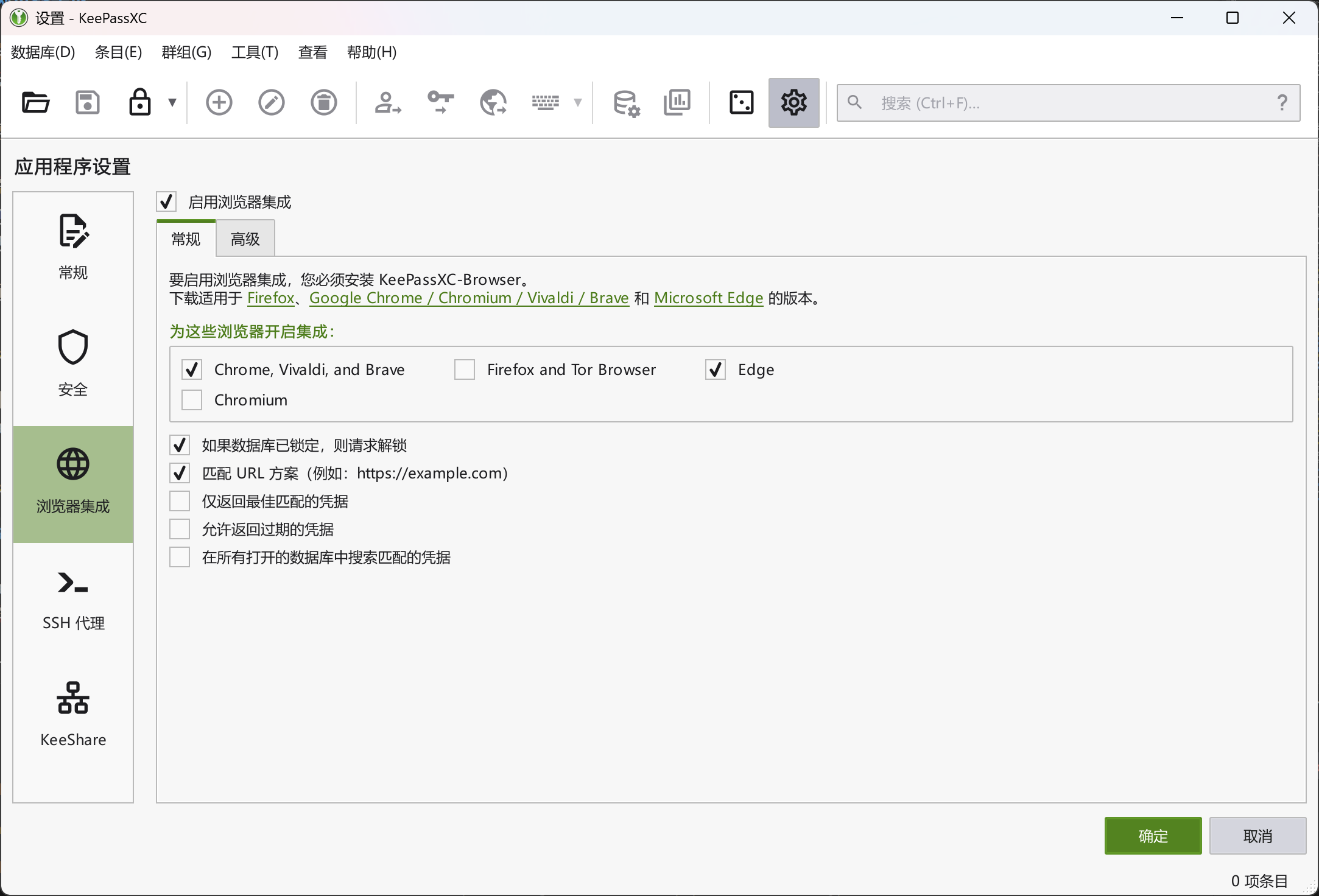This screenshot has height=896, width=1319.
Task: Focus the 搜索 (Ctrl+F) search field
Action: point(1068,103)
